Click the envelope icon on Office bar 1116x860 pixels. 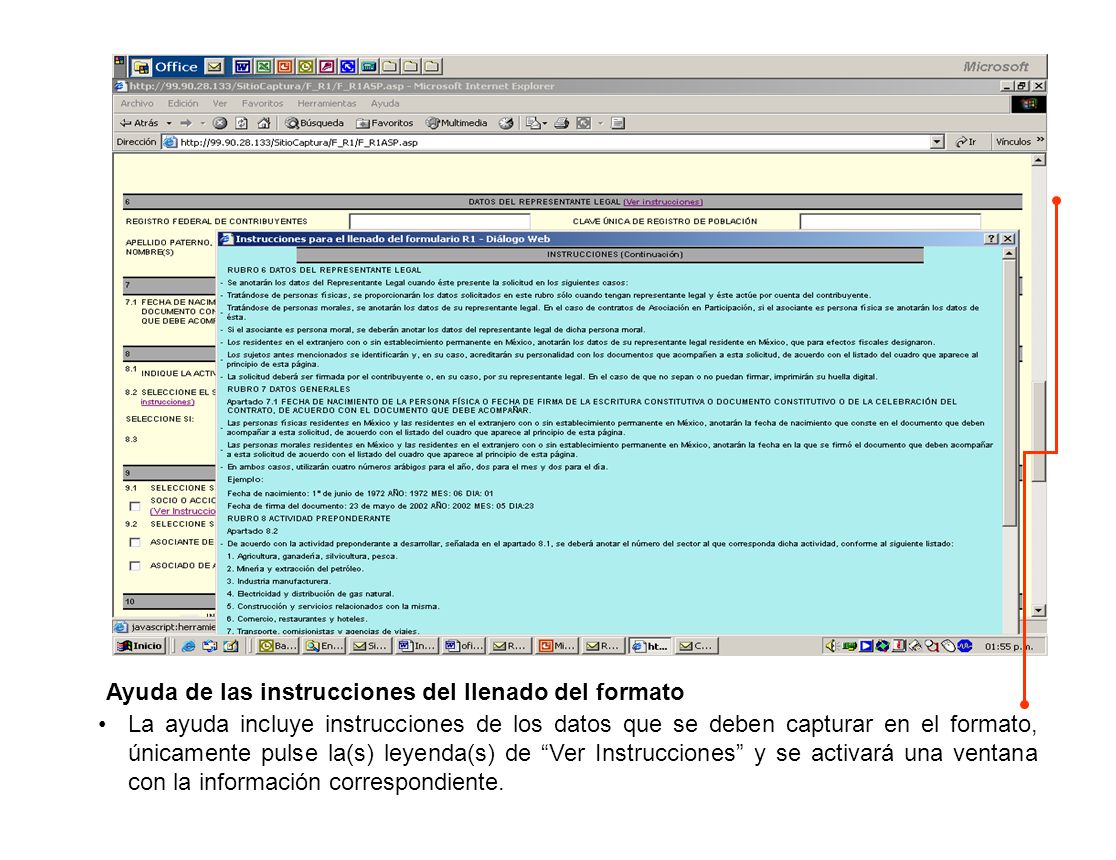(x=214, y=67)
